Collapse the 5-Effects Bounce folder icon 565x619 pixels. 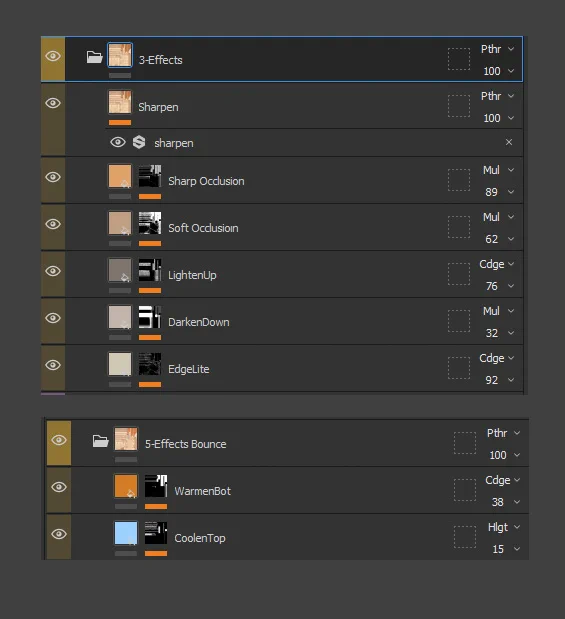point(101,441)
